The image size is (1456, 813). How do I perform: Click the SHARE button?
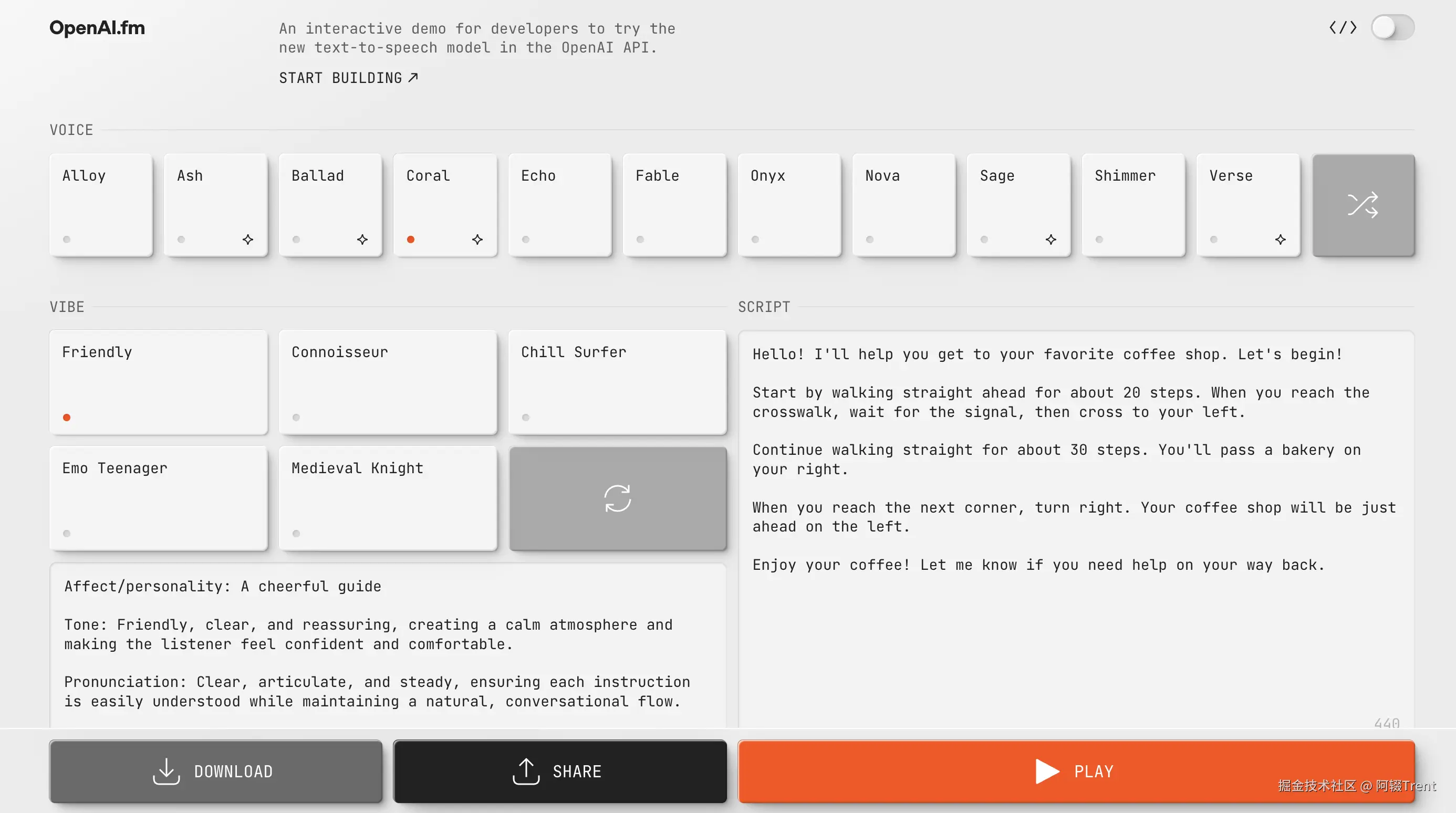coord(559,771)
